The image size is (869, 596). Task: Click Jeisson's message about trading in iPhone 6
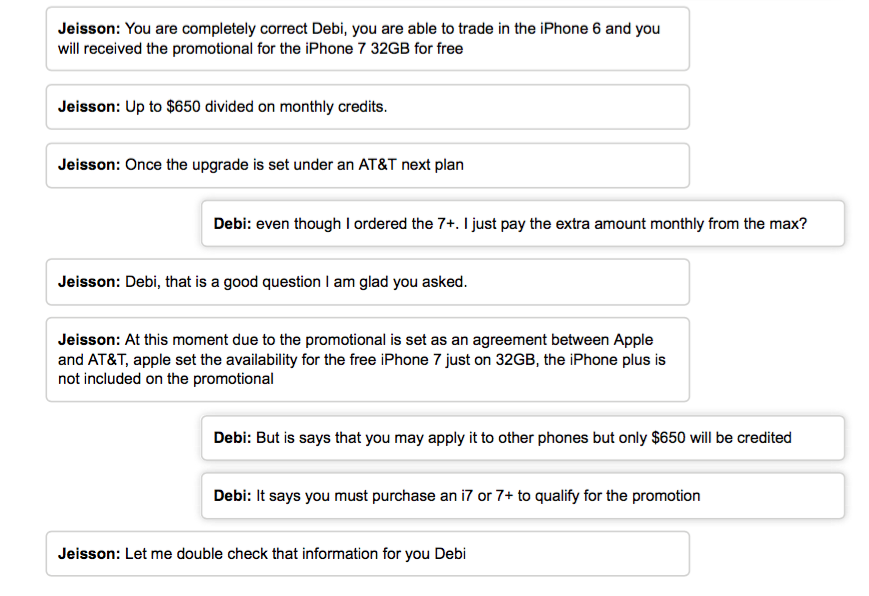pyautogui.click(x=367, y=39)
